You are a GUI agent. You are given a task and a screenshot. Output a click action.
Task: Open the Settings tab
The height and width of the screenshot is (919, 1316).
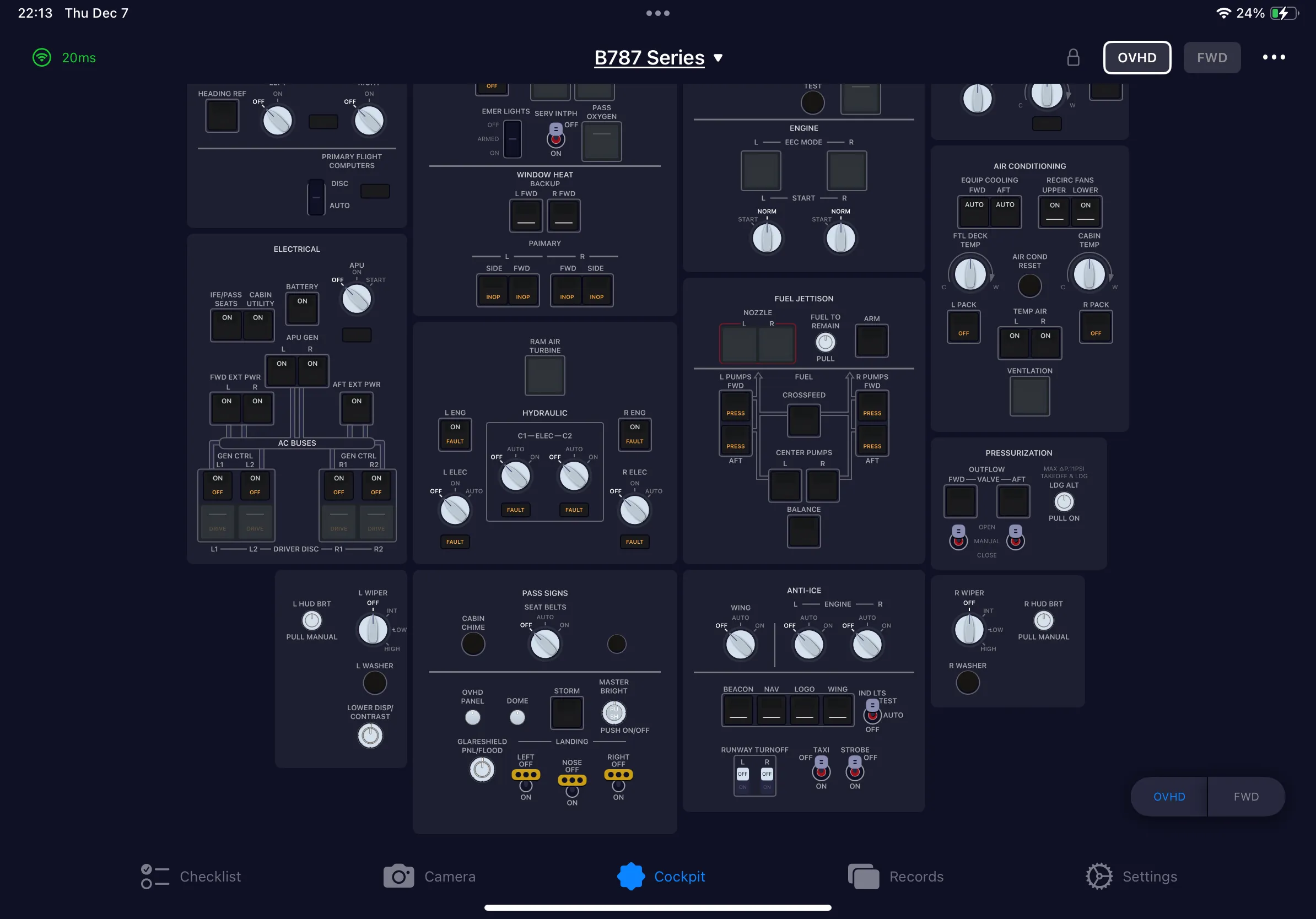click(1131, 876)
